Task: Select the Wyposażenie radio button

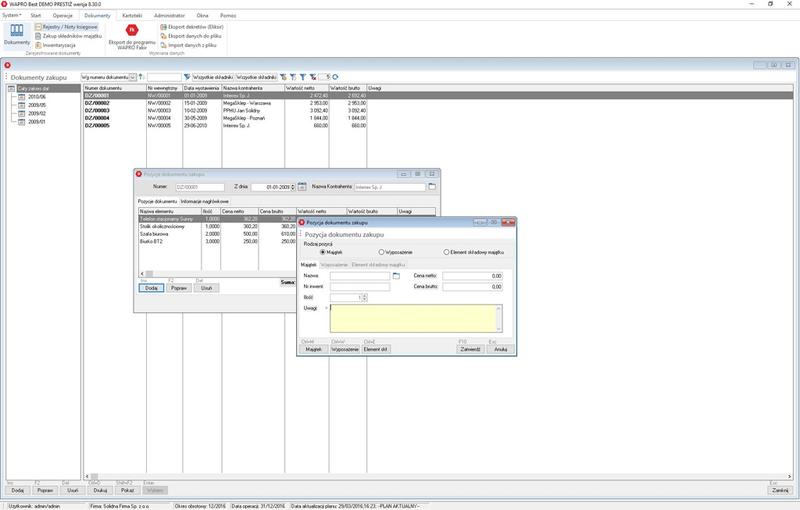Action: [x=379, y=252]
